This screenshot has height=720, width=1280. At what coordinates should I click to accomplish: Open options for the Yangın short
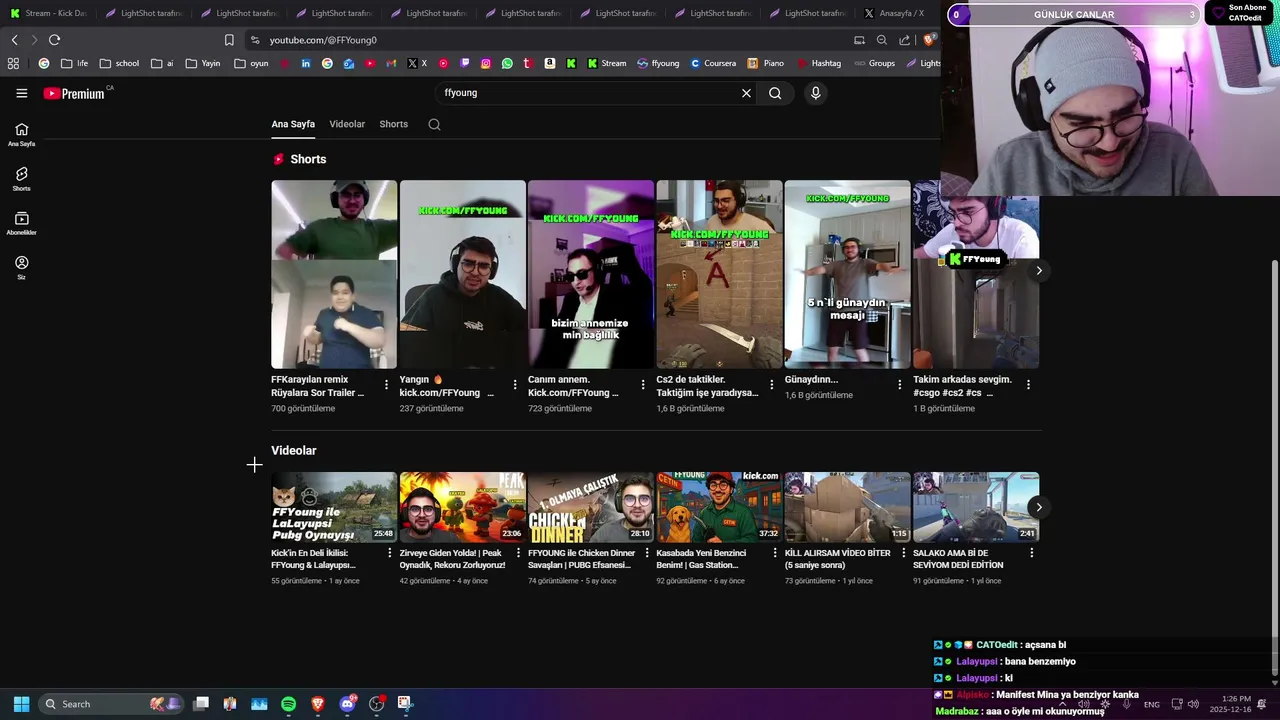click(515, 384)
